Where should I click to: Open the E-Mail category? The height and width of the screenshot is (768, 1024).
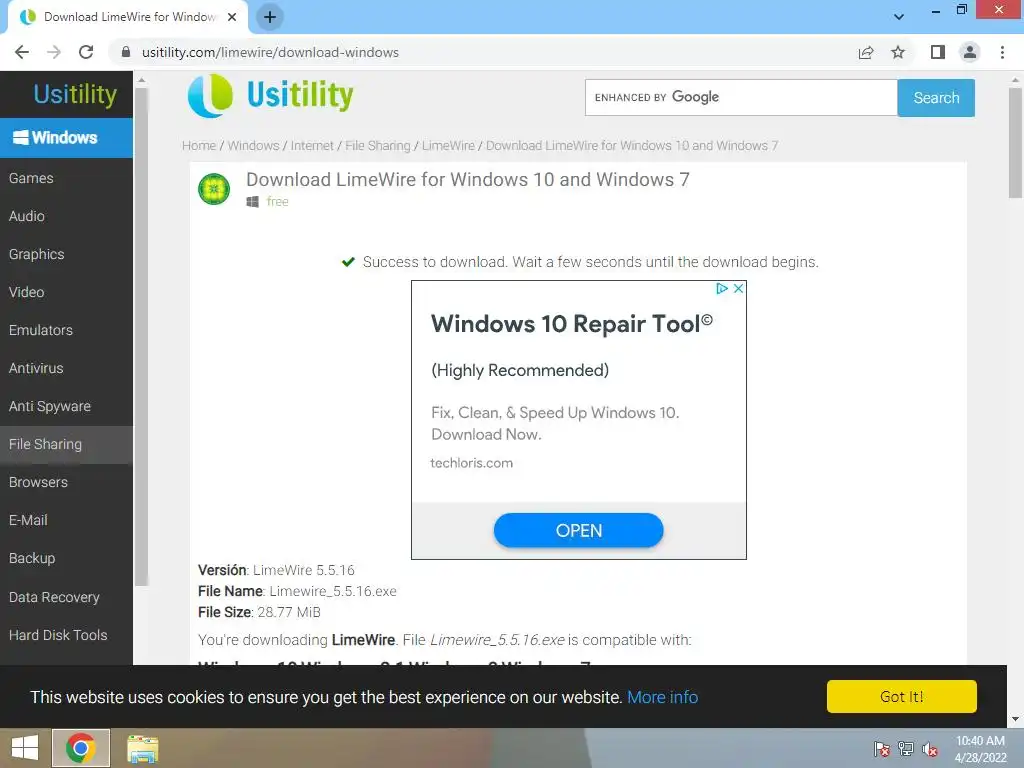click(x=66, y=520)
